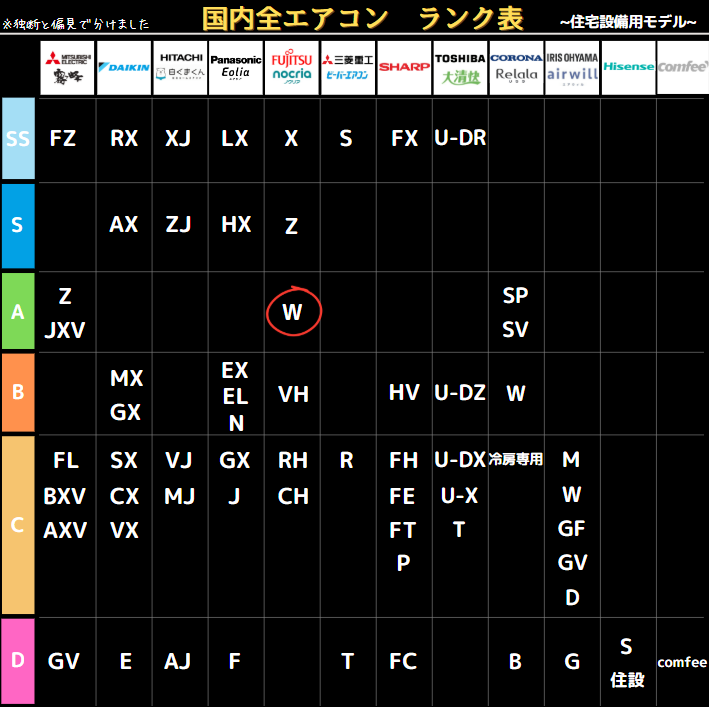Select FZ in the Mitsubishi Electric column
Viewport: 709px width, 707px height.
(x=63, y=138)
